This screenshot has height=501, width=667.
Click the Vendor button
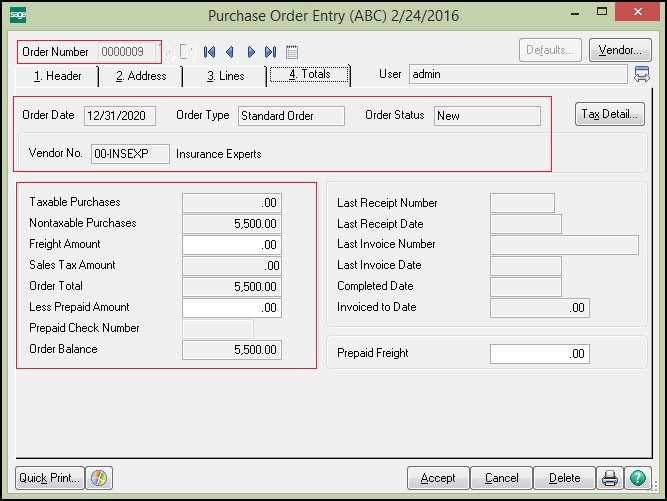620,50
